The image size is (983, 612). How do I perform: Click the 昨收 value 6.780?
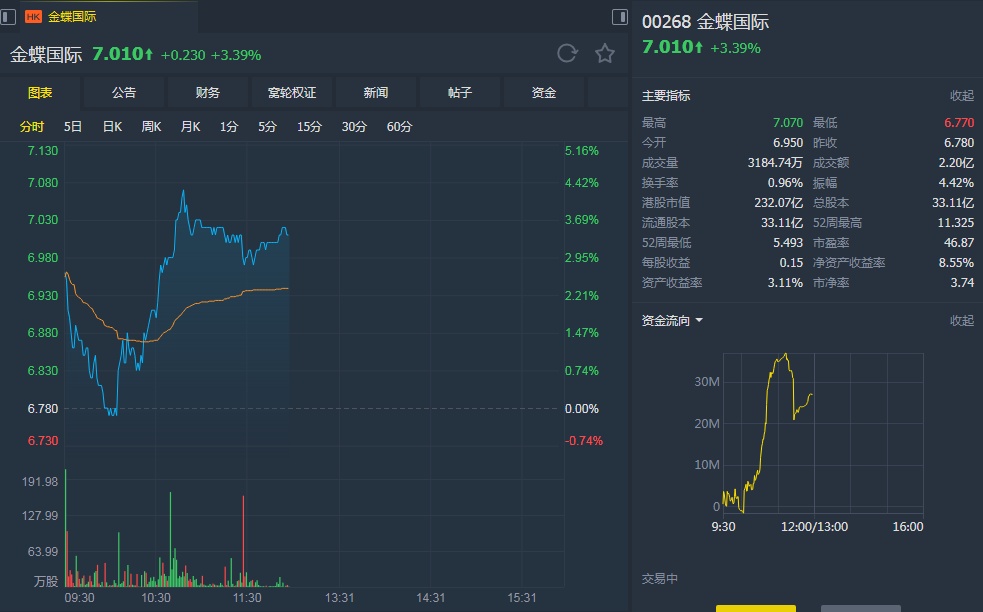[959, 142]
